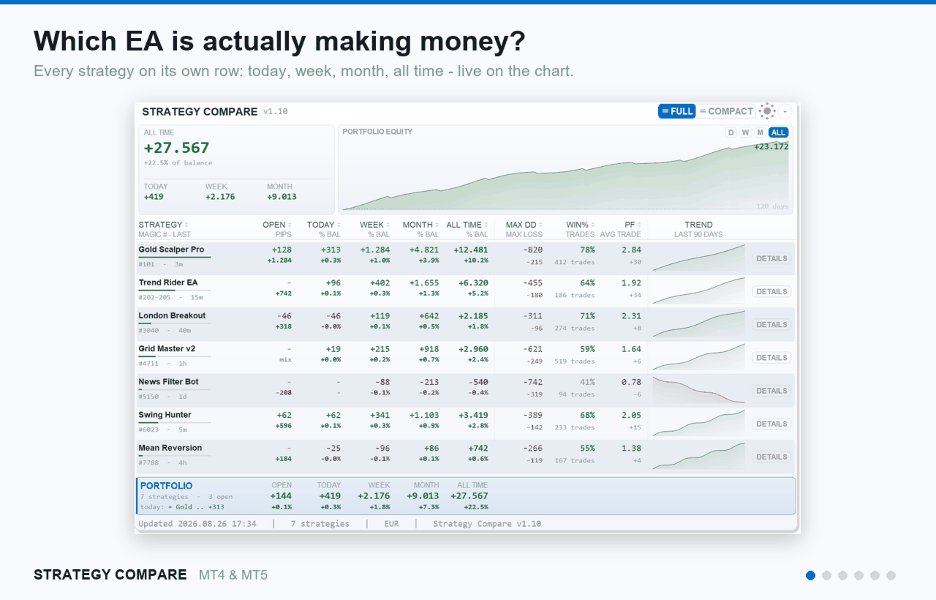Screen dimensions: 936x600
Task: Go to the second slide dot
Action: [x=826, y=576]
